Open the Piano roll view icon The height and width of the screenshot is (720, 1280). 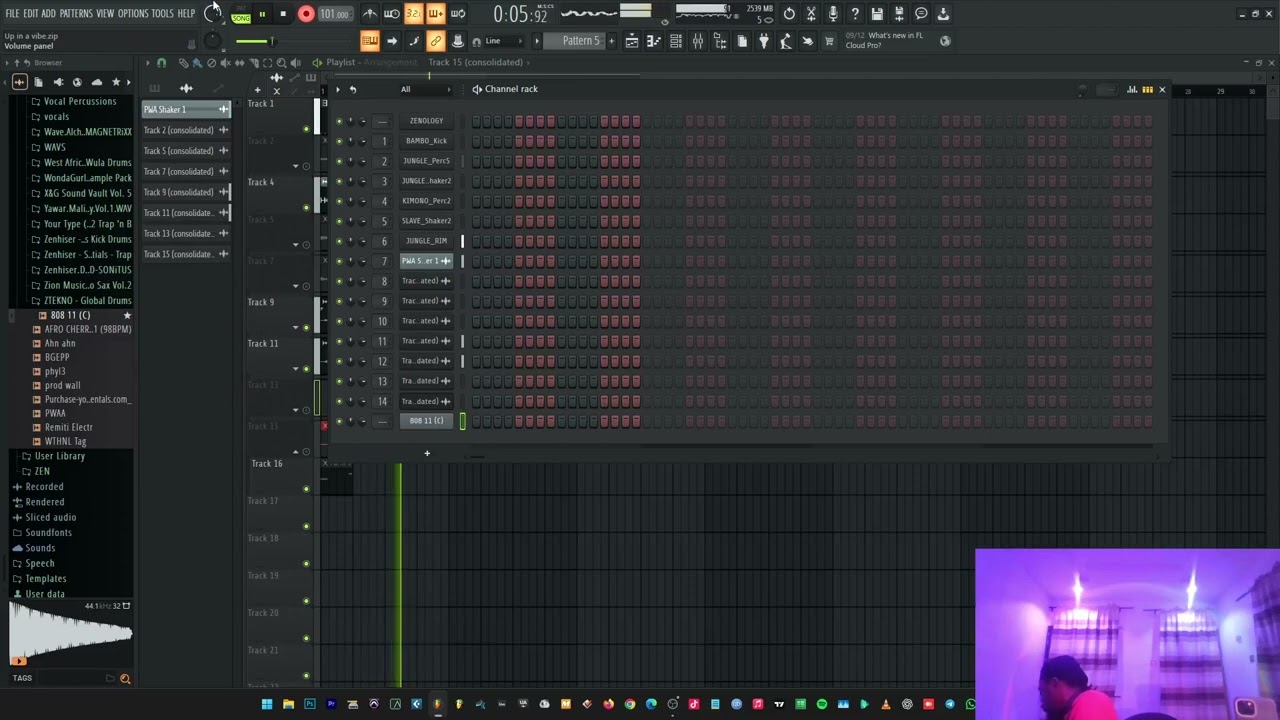(x=654, y=41)
